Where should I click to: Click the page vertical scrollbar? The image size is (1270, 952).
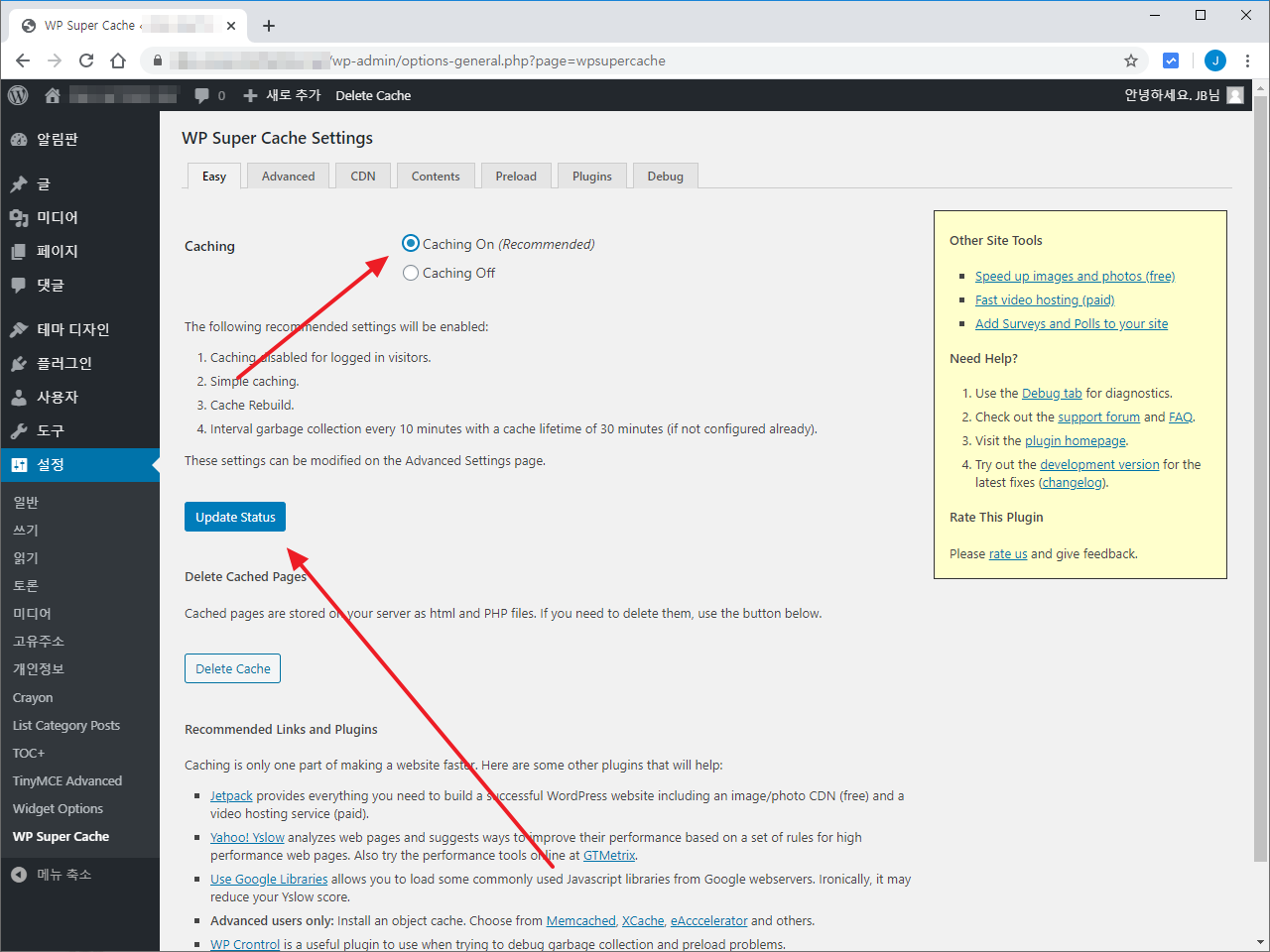tap(1260, 479)
